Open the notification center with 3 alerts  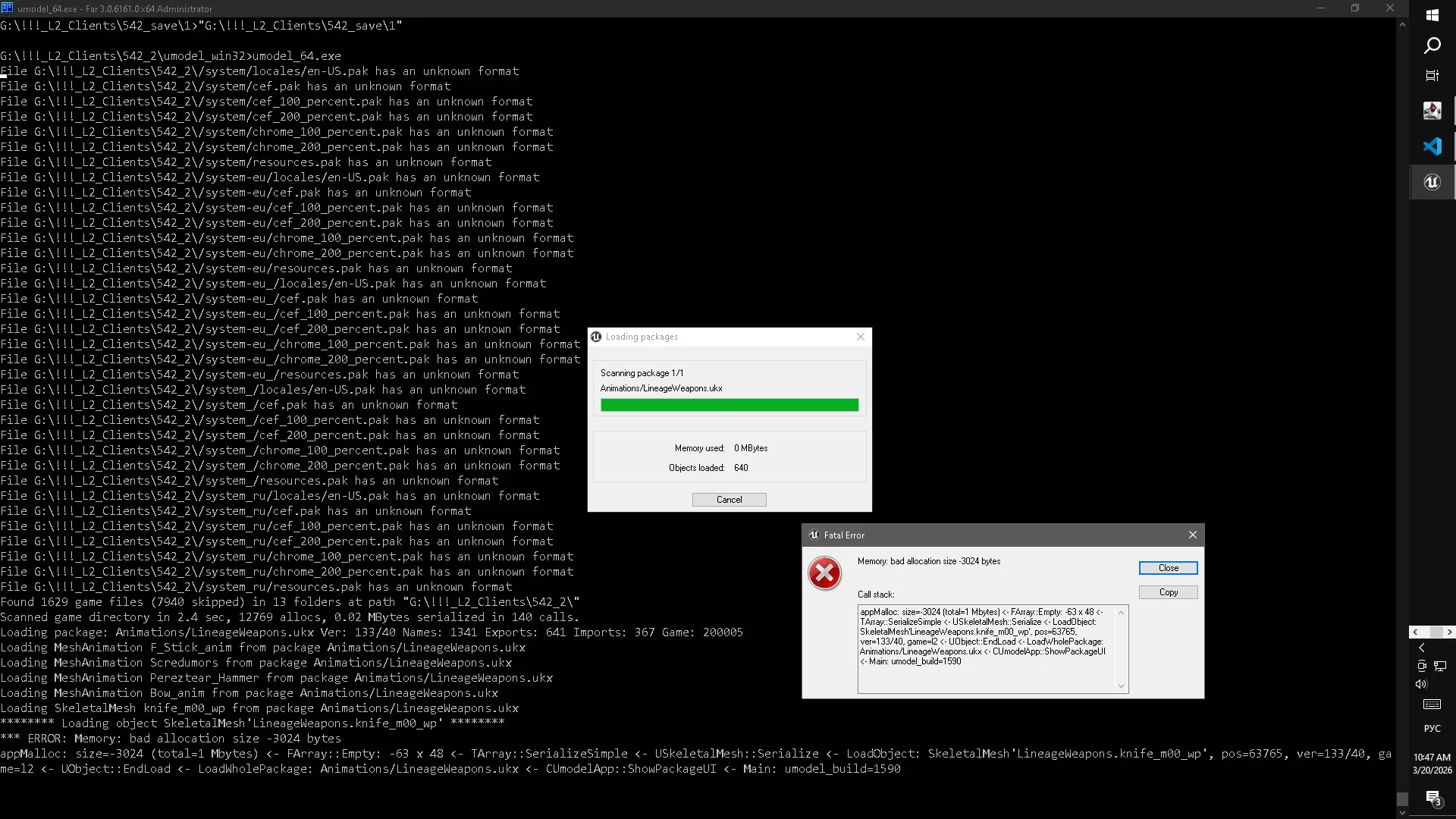click(1432, 798)
